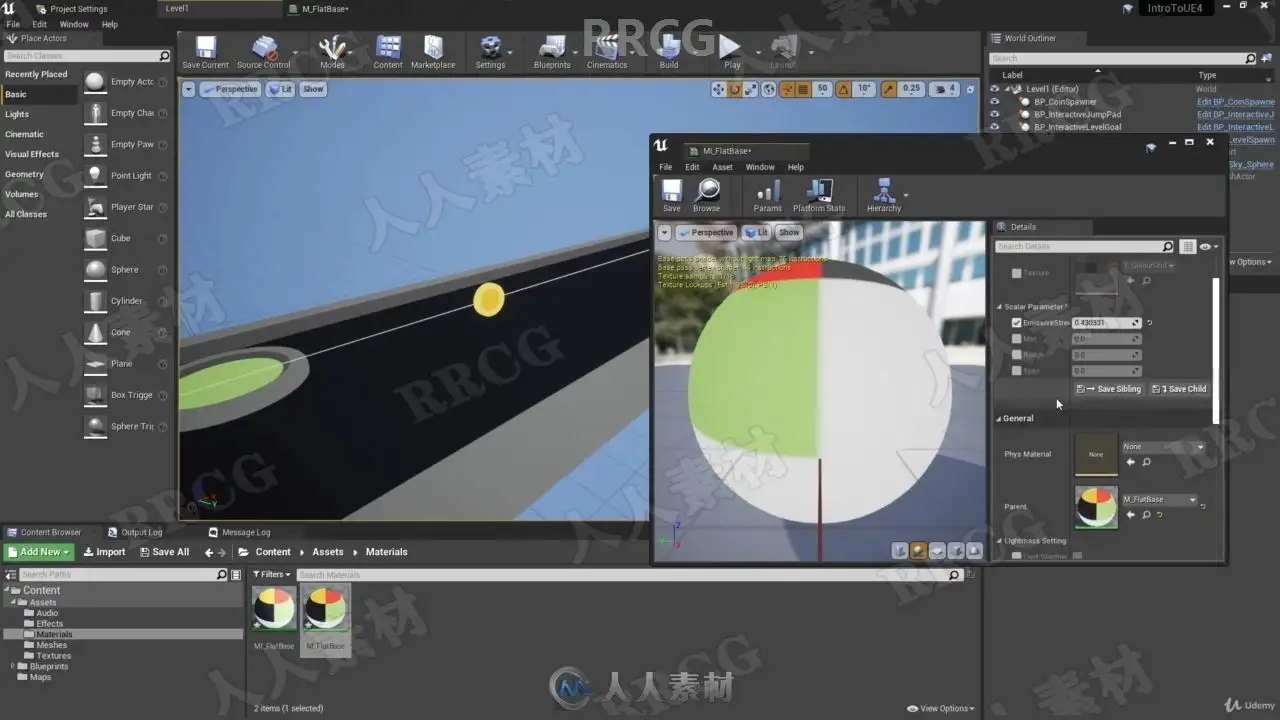Select the Cone actor in Place Actors
Screen dimensions: 1280x720
(x=95, y=332)
